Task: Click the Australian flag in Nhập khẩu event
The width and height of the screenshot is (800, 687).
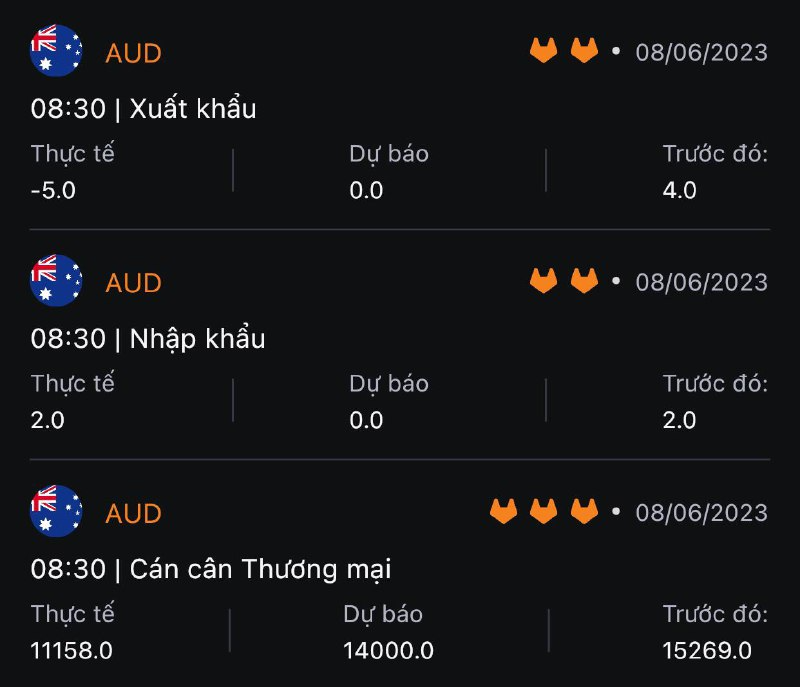Action: [56, 281]
